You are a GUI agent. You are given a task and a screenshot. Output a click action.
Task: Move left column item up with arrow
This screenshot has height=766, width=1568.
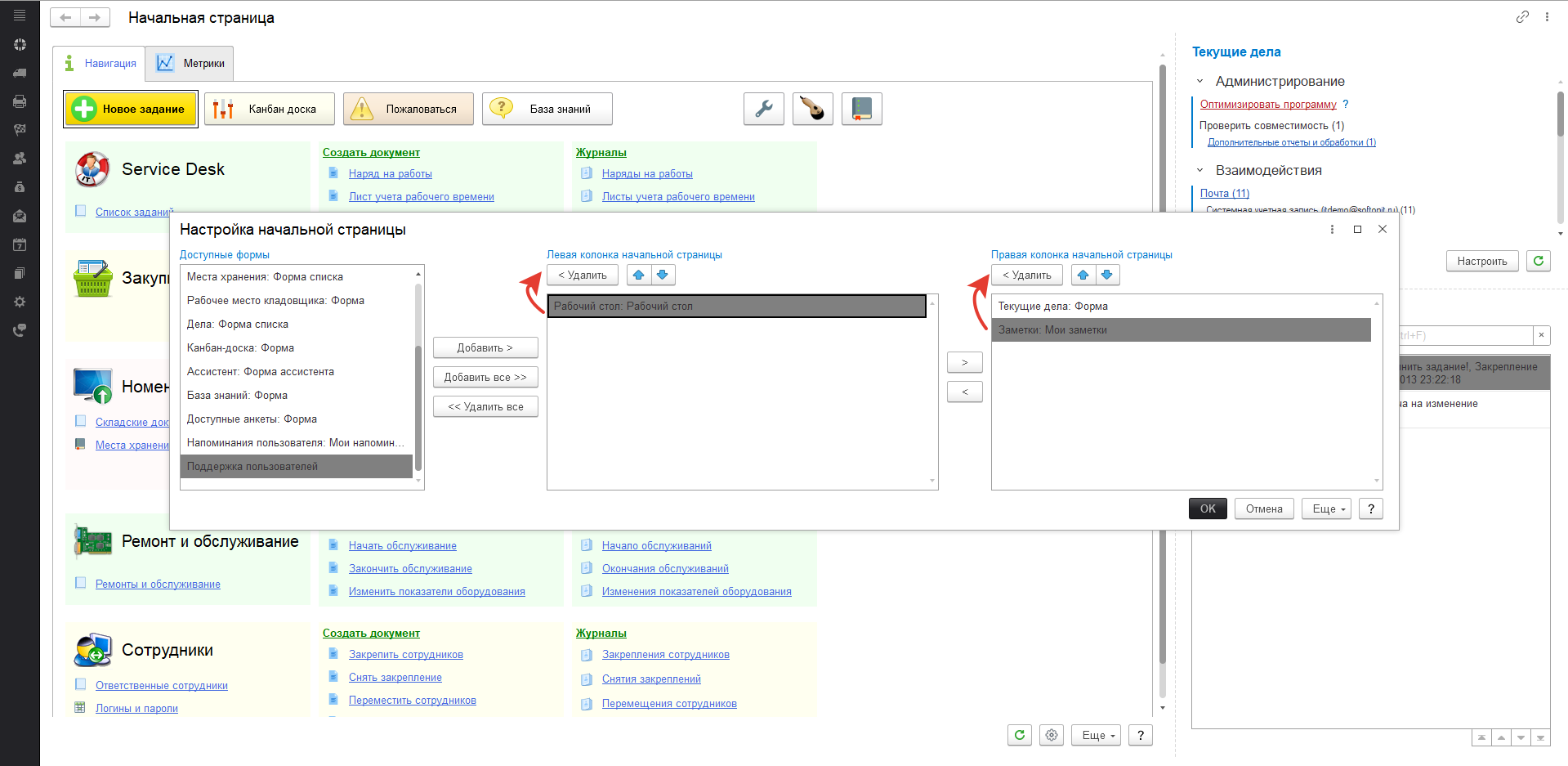[x=639, y=275]
